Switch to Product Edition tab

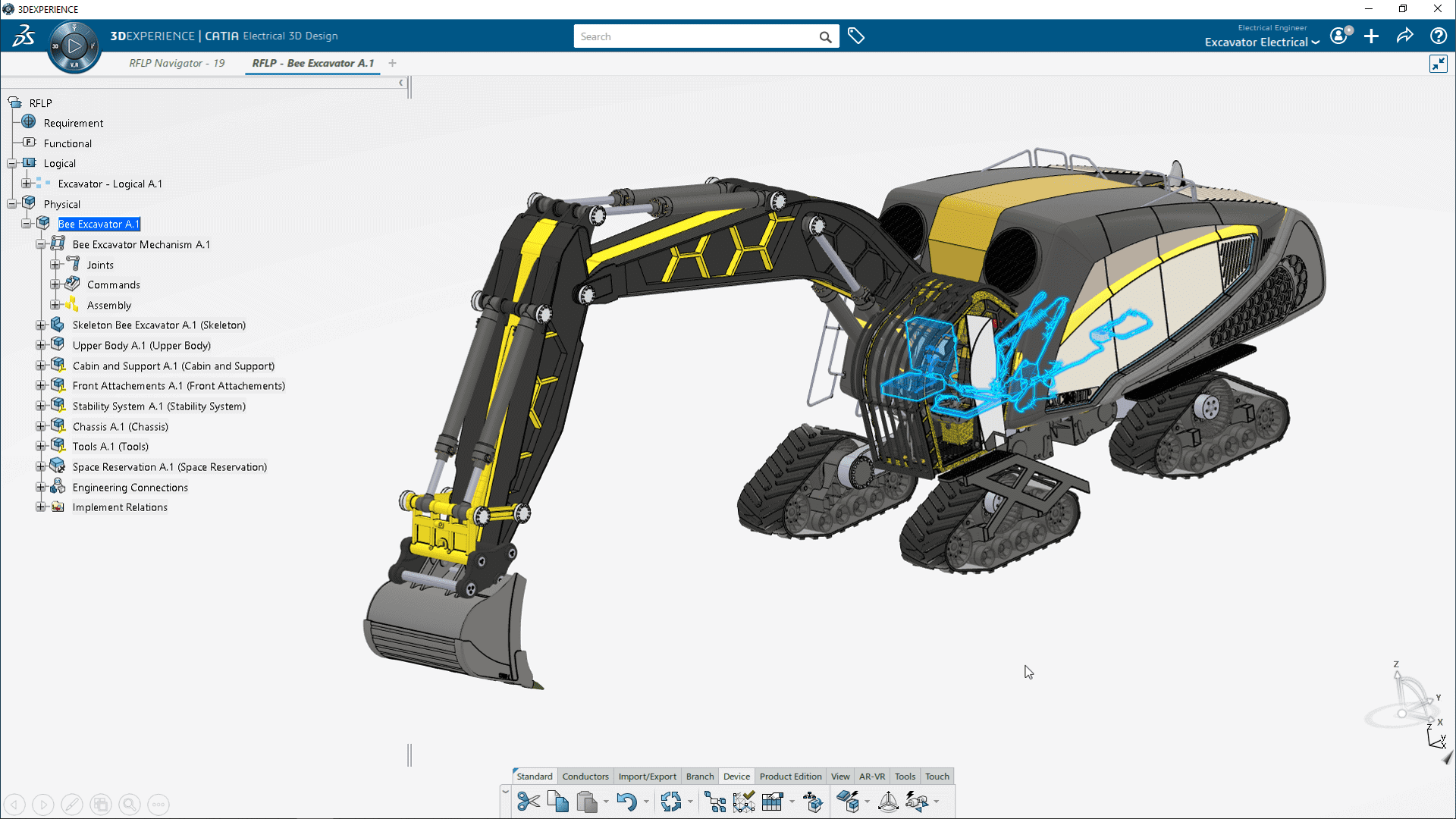click(790, 777)
